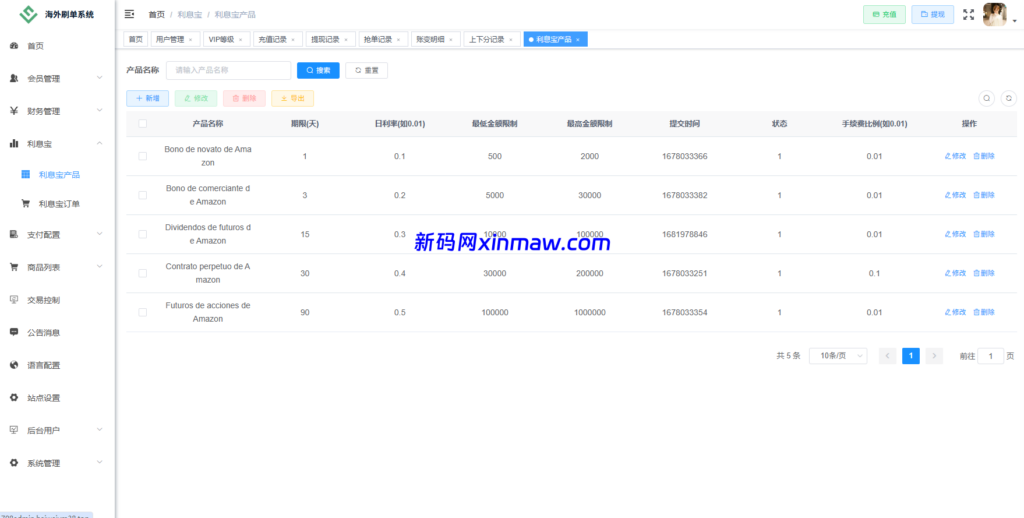The width and height of the screenshot is (1024, 518).
Task: Select all rows with header checkbox
Action: [142, 123]
